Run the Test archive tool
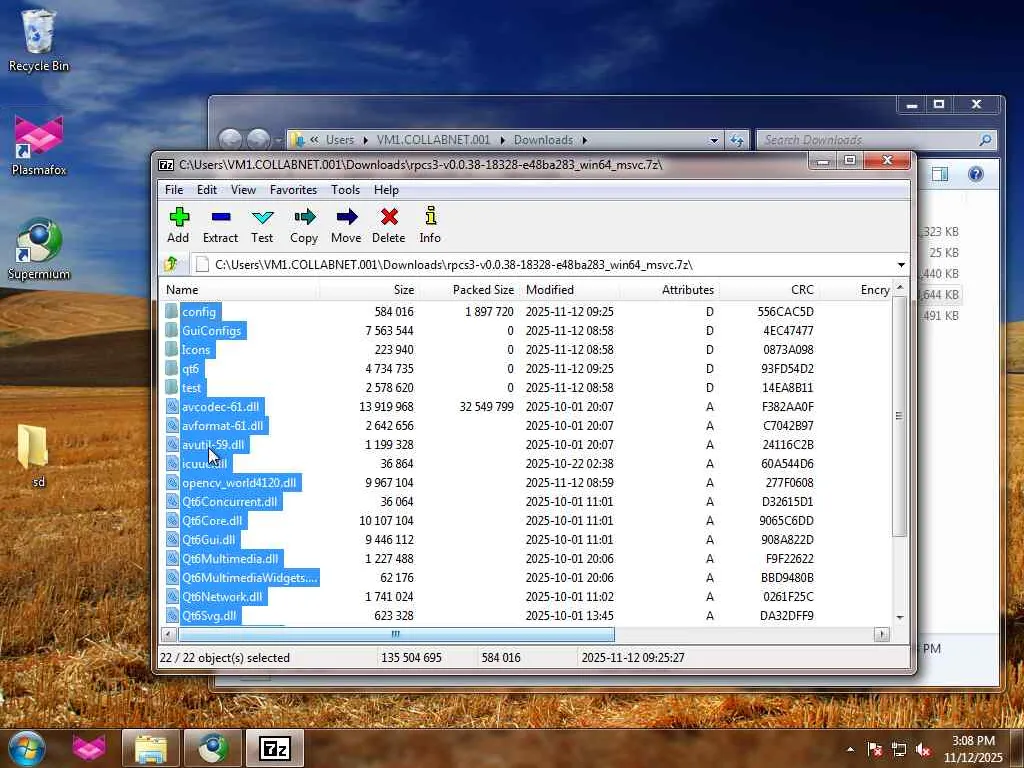The image size is (1024, 768). [262, 225]
